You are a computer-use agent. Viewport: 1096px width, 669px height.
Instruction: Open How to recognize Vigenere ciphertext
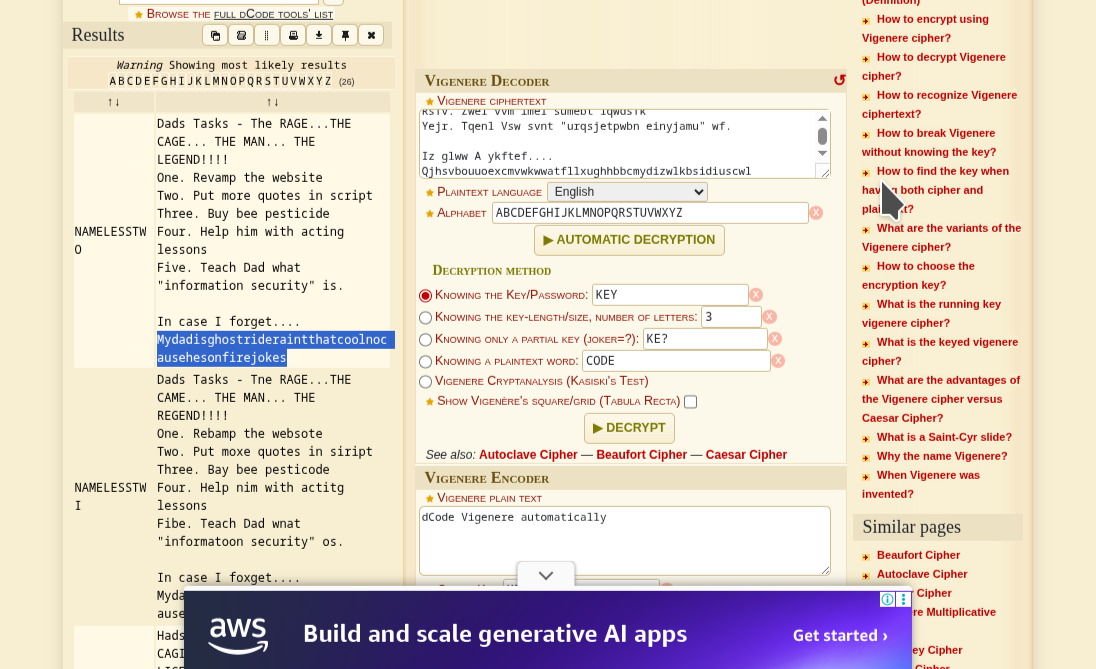[939, 104]
